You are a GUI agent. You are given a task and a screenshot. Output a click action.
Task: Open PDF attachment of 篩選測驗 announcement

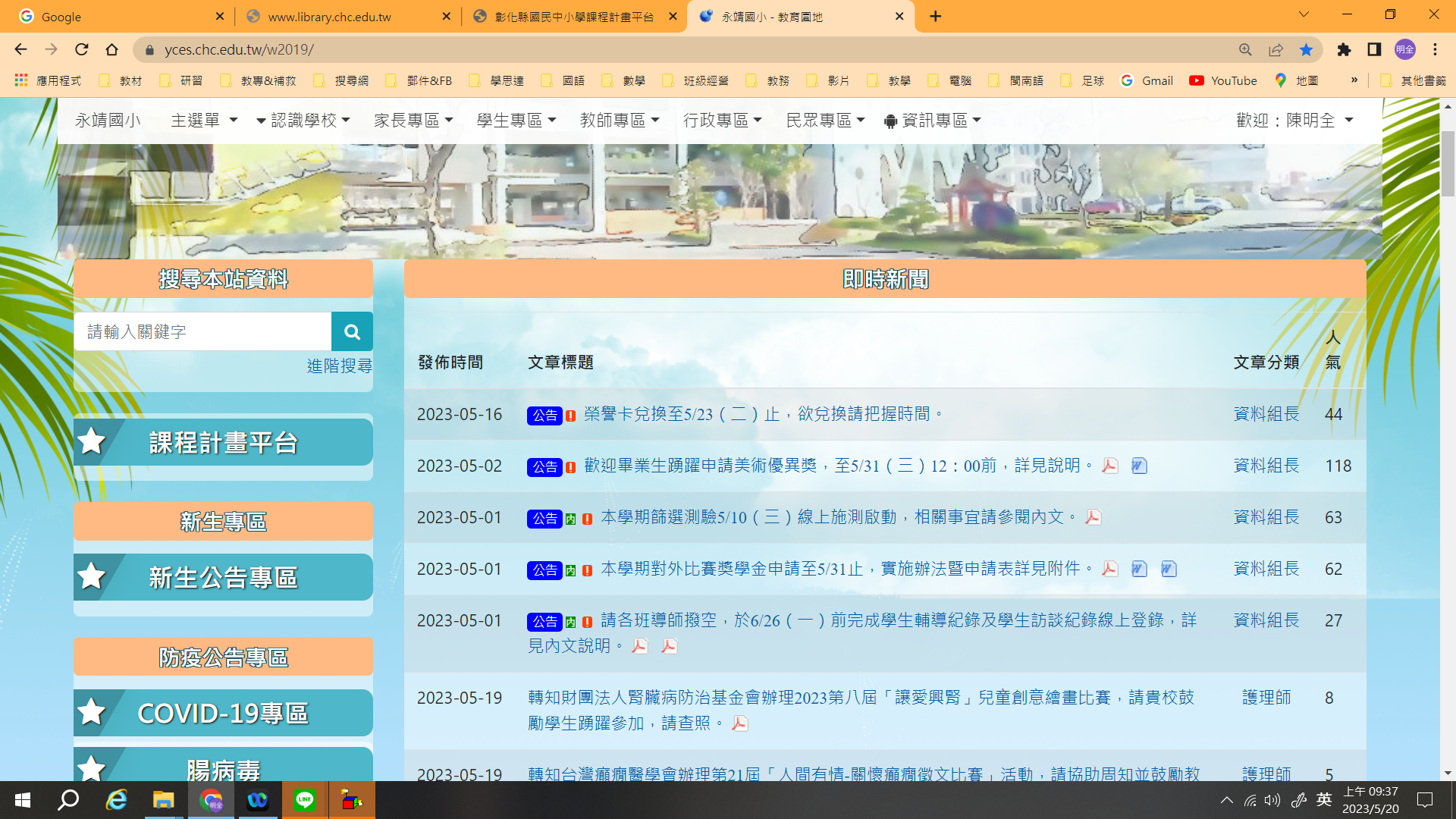[x=1094, y=517]
